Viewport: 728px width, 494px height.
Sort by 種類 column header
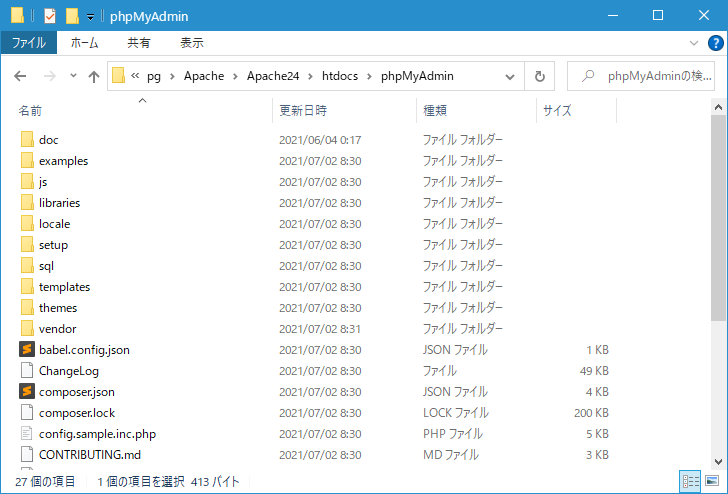(x=476, y=110)
